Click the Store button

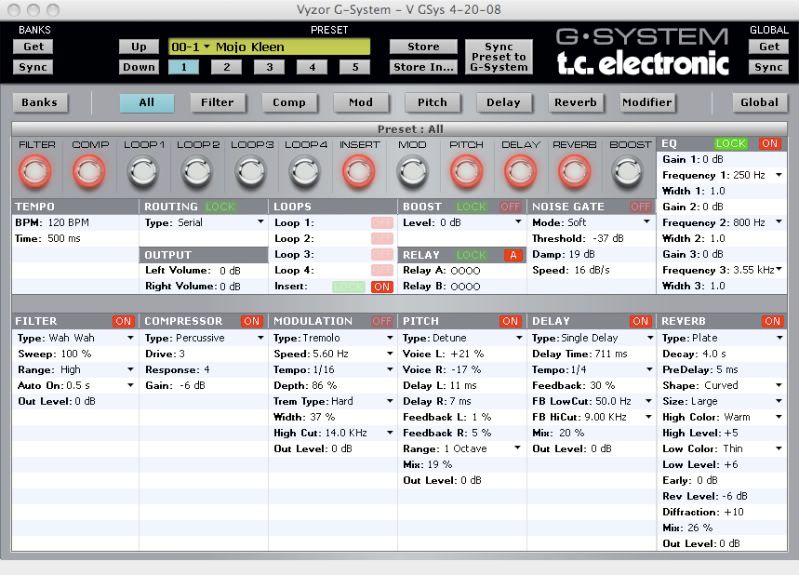tap(423, 47)
